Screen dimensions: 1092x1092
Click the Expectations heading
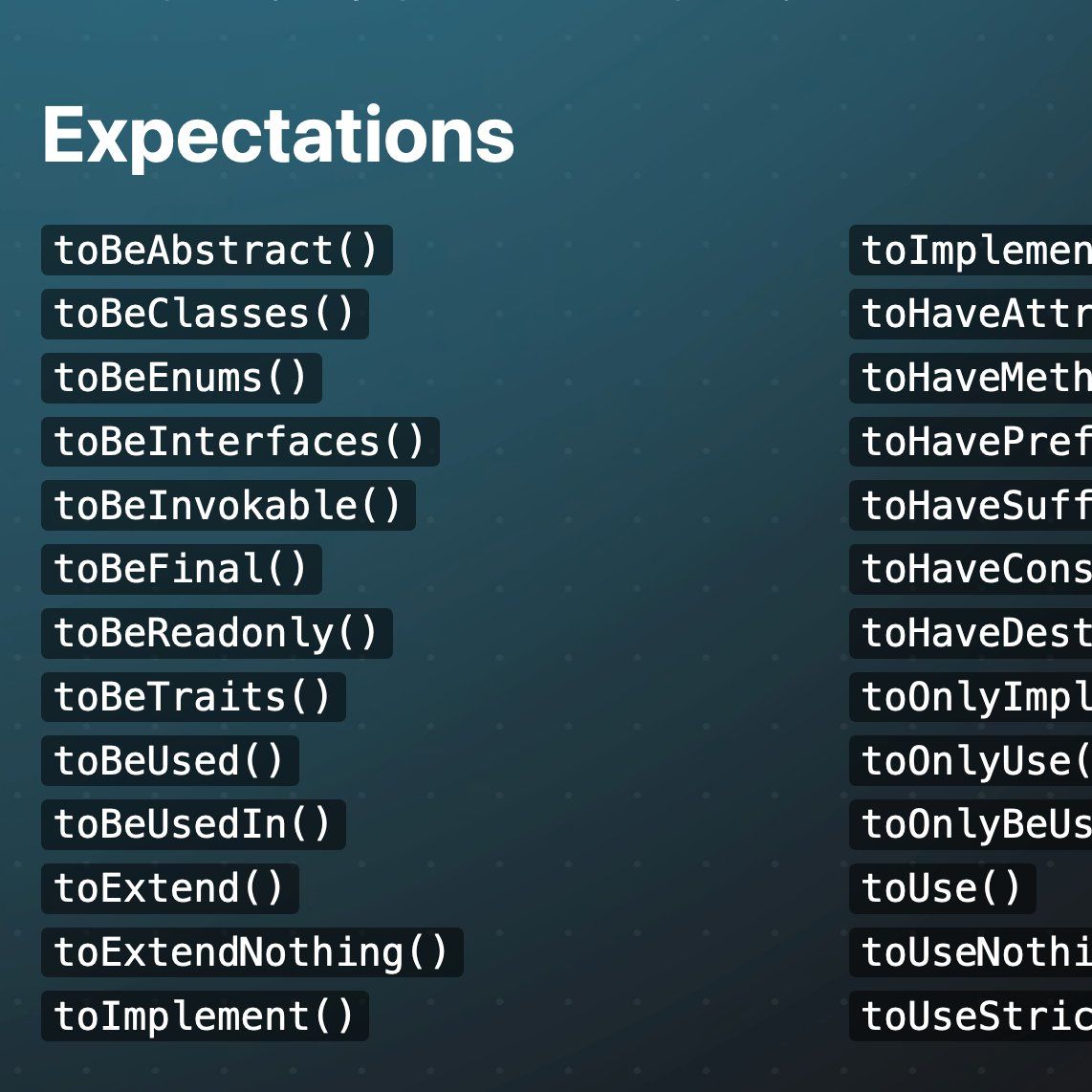coord(278,137)
